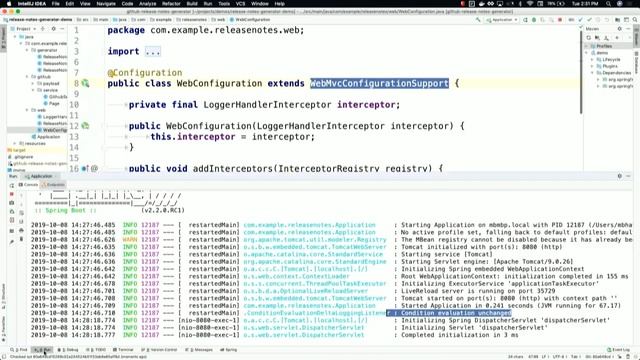The image size is (640, 360).
Task: Open the Build menu
Action: (x=192, y=4)
